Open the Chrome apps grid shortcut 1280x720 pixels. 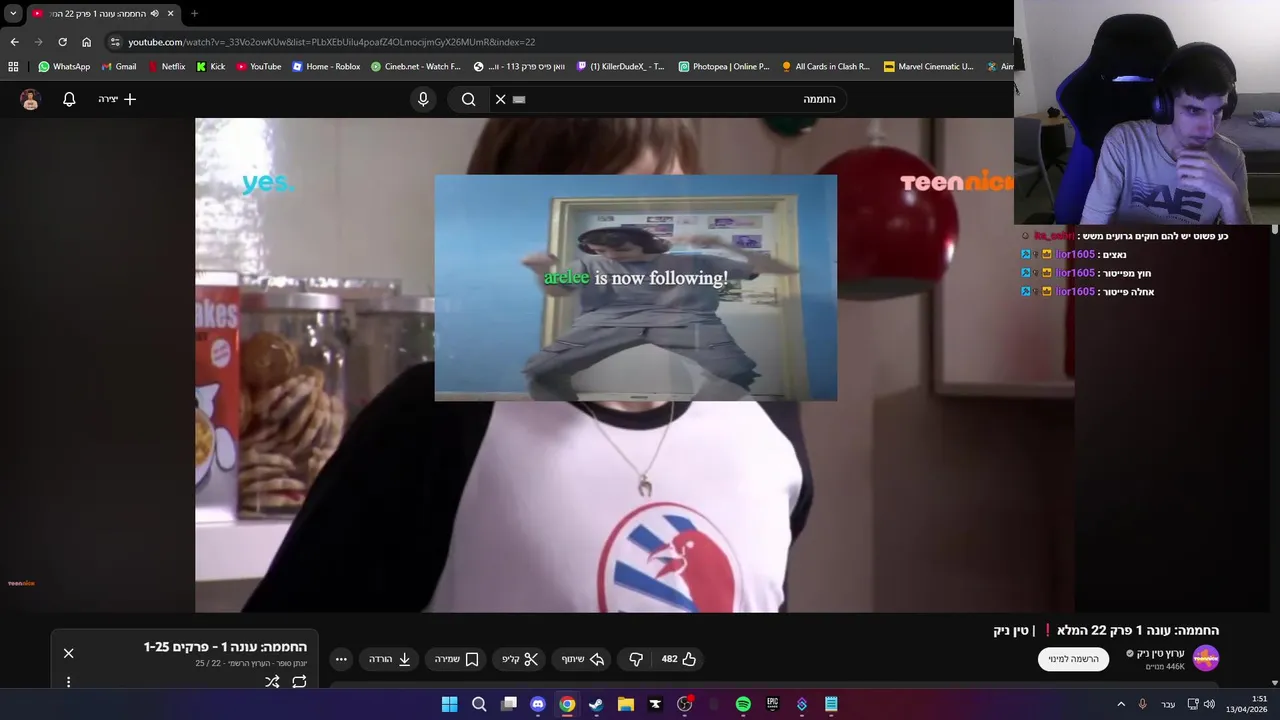(x=13, y=67)
